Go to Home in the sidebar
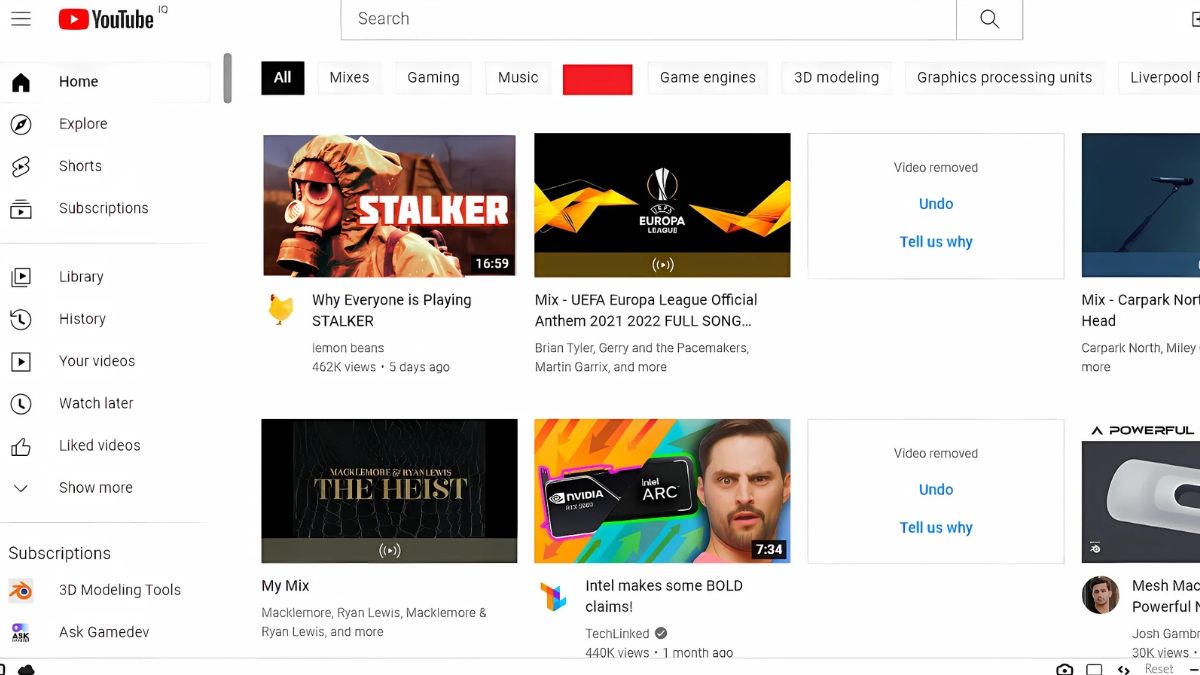1200x675 pixels. (105, 82)
